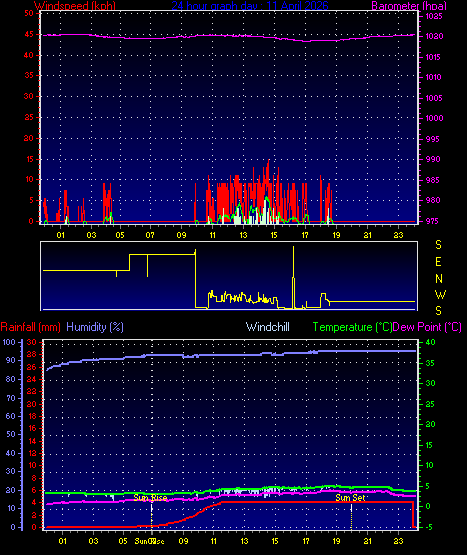Click the "24 hour graph day : 11 April 2026" heading
The image size is (467, 555).
pos(250,6)
